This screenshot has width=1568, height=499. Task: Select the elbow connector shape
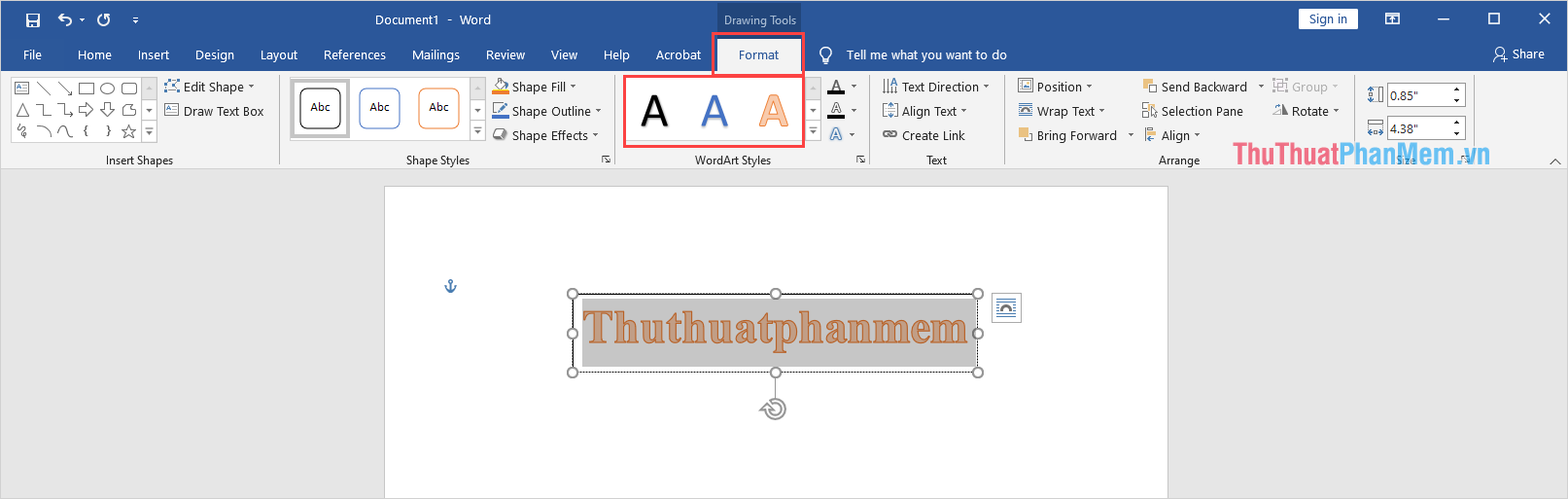[44, 110]
